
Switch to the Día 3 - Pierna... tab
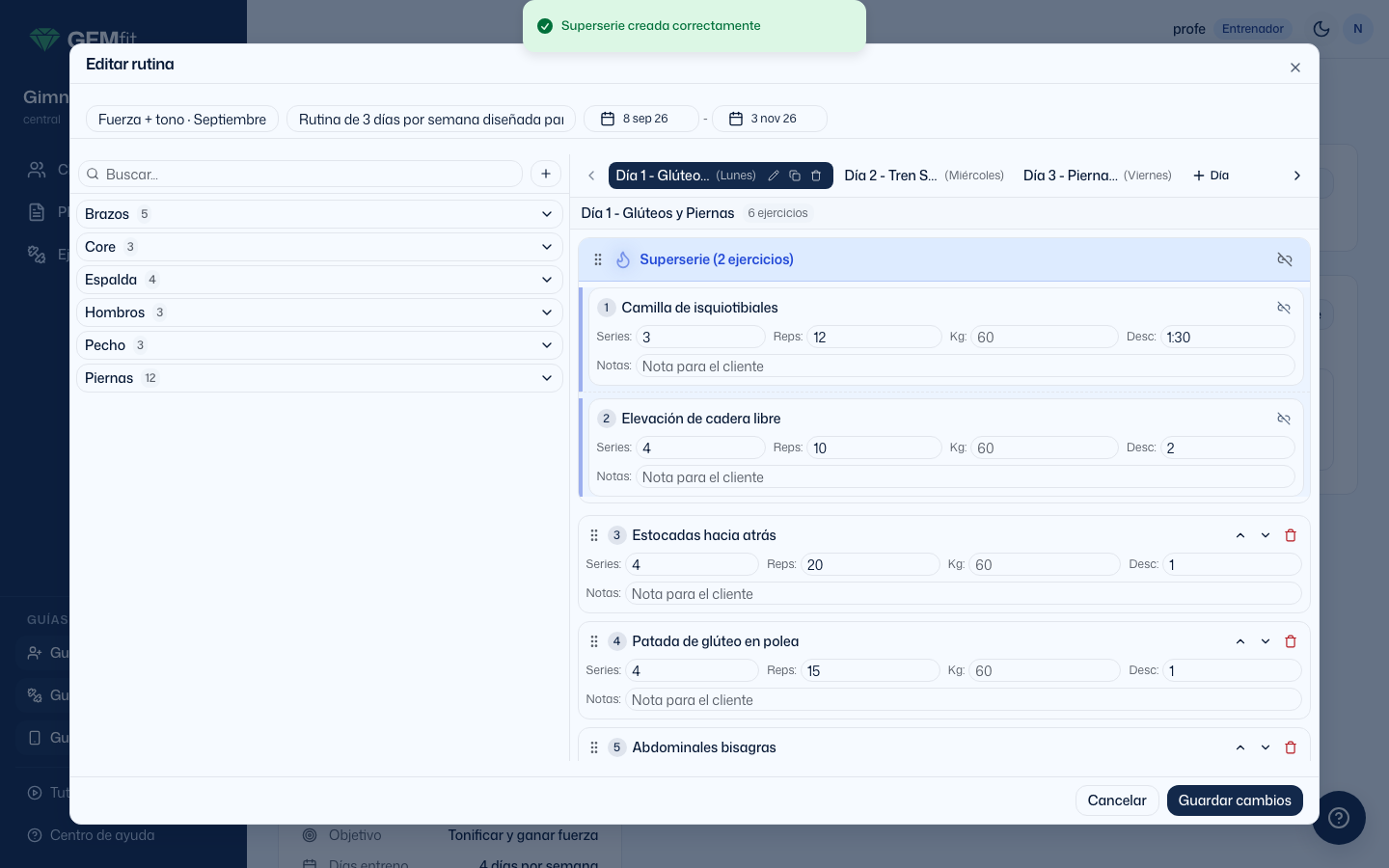tap(1098, 176)
